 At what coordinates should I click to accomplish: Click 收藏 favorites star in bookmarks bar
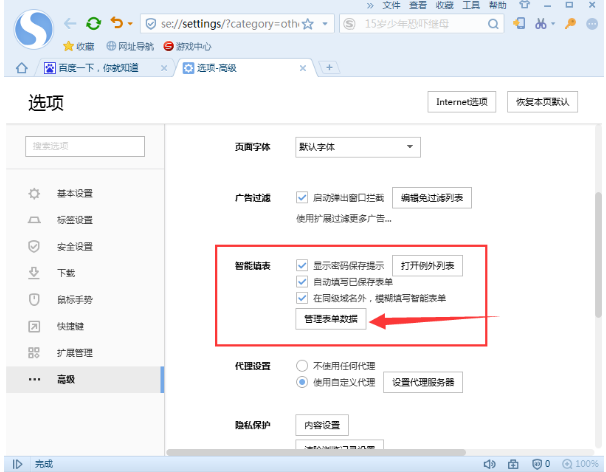(x=79, y=46)
